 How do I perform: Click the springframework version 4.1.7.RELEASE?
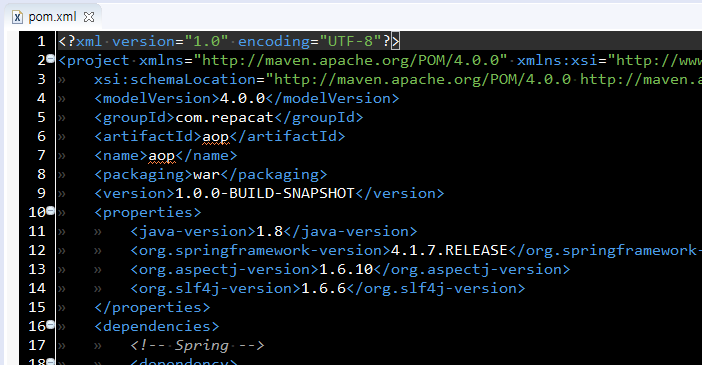[x=449, y=250]
